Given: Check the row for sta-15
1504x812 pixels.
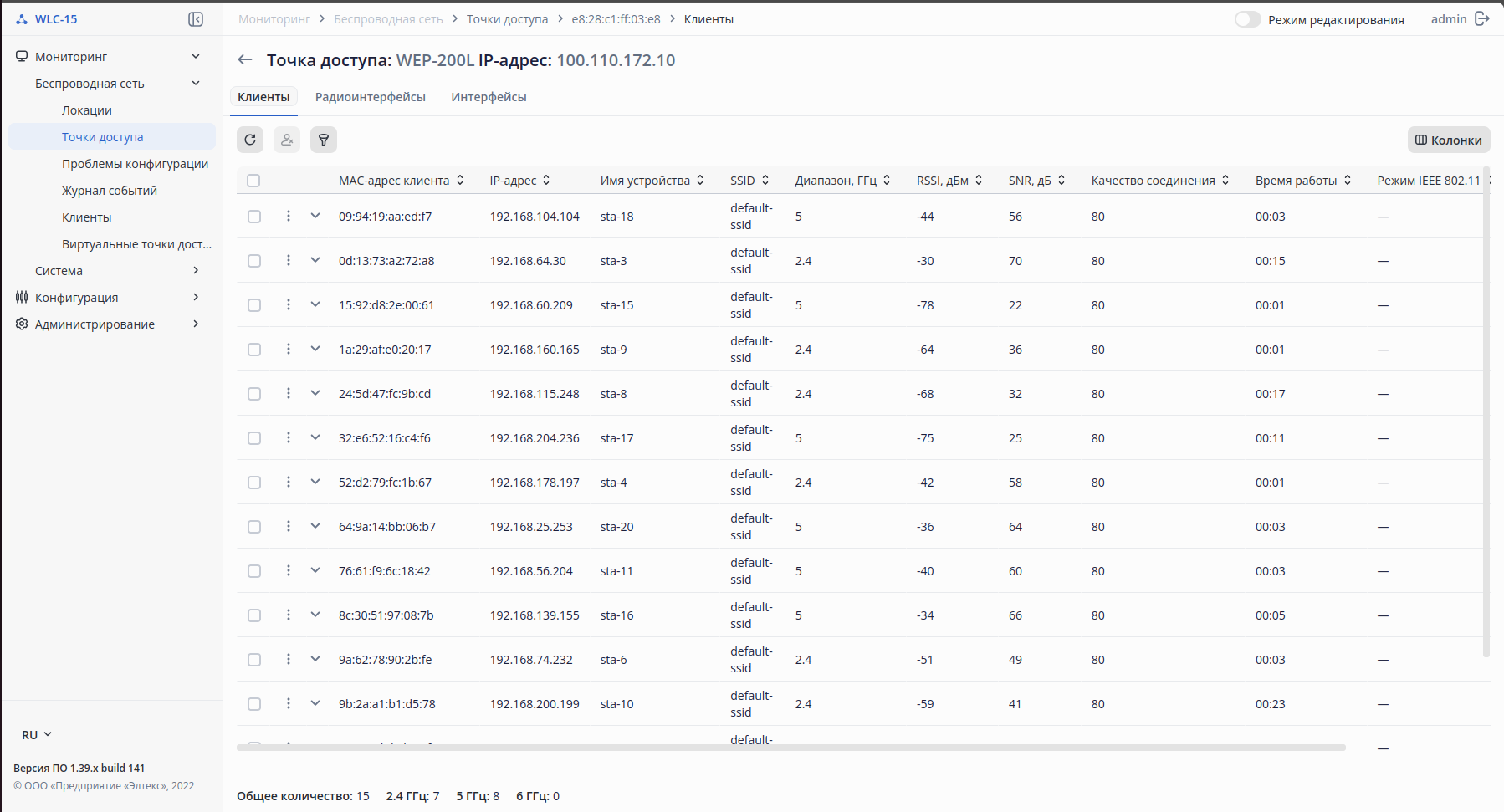Looking at the screenshot, I should coord(254,305).
